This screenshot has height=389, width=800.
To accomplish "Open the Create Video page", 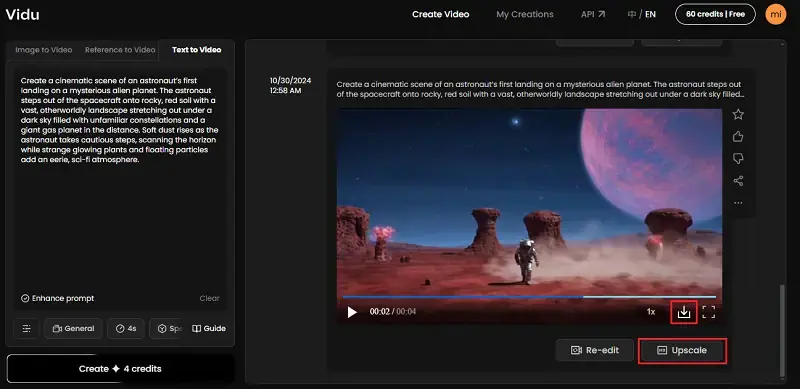I will point(440,14).
